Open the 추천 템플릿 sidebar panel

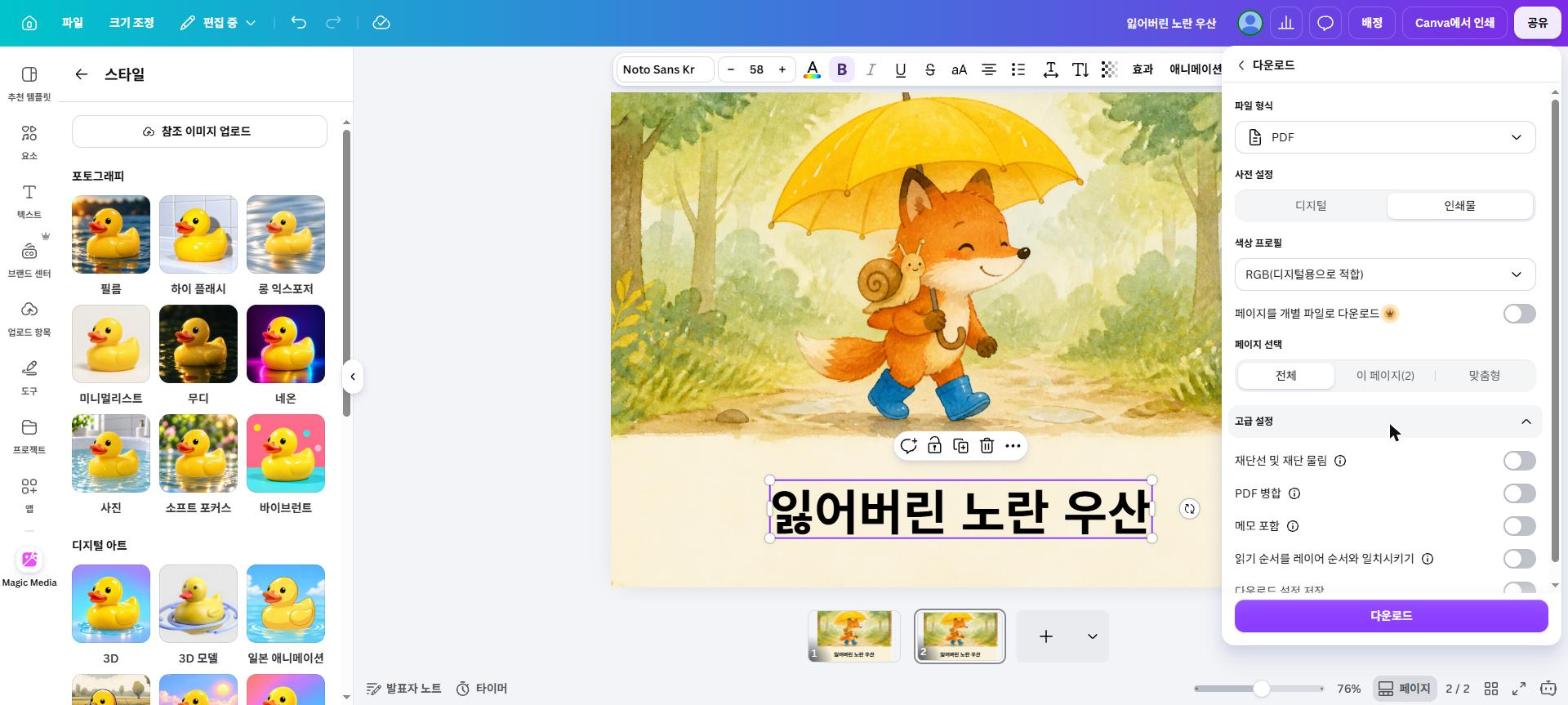[29, 84]
